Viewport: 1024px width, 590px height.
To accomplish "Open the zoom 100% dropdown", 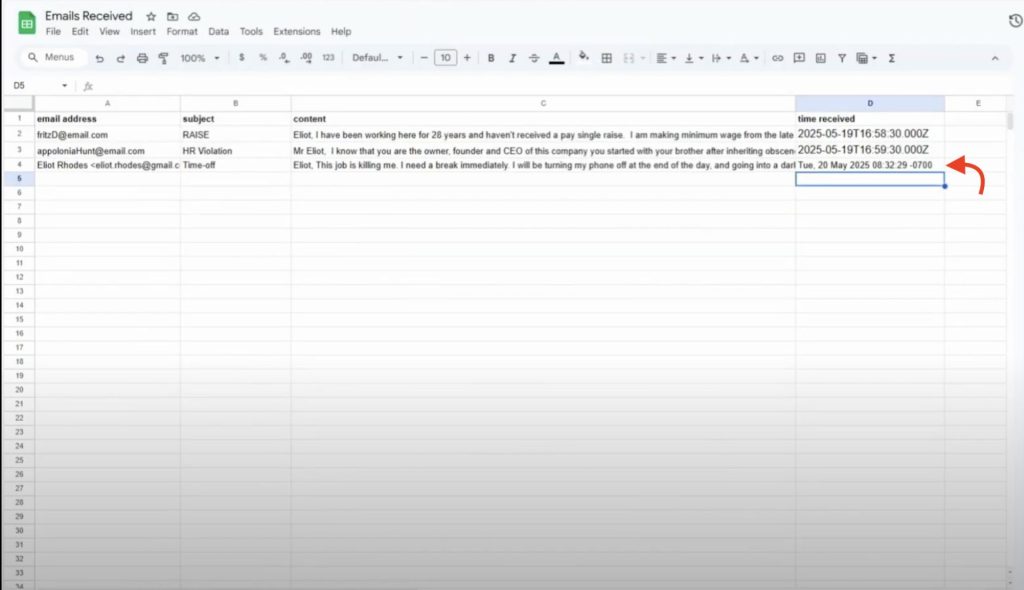I will click(x=199, y=58).
